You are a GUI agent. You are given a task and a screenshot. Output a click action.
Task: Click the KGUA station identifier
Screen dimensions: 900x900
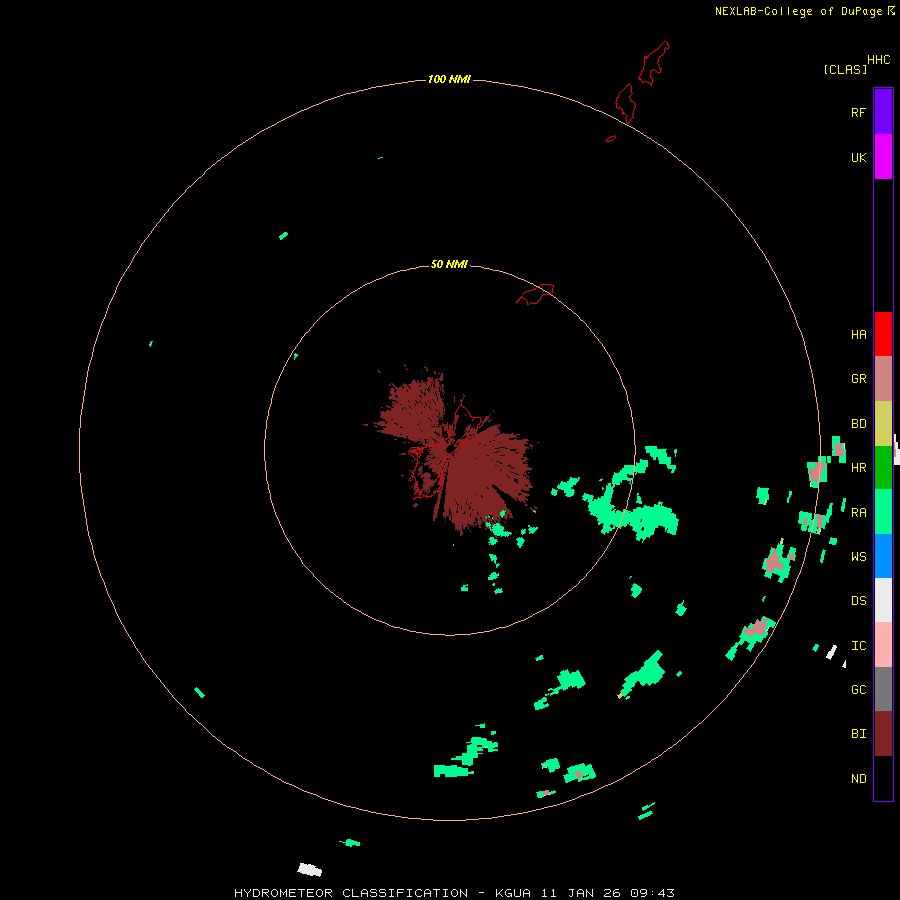(513, 893)
